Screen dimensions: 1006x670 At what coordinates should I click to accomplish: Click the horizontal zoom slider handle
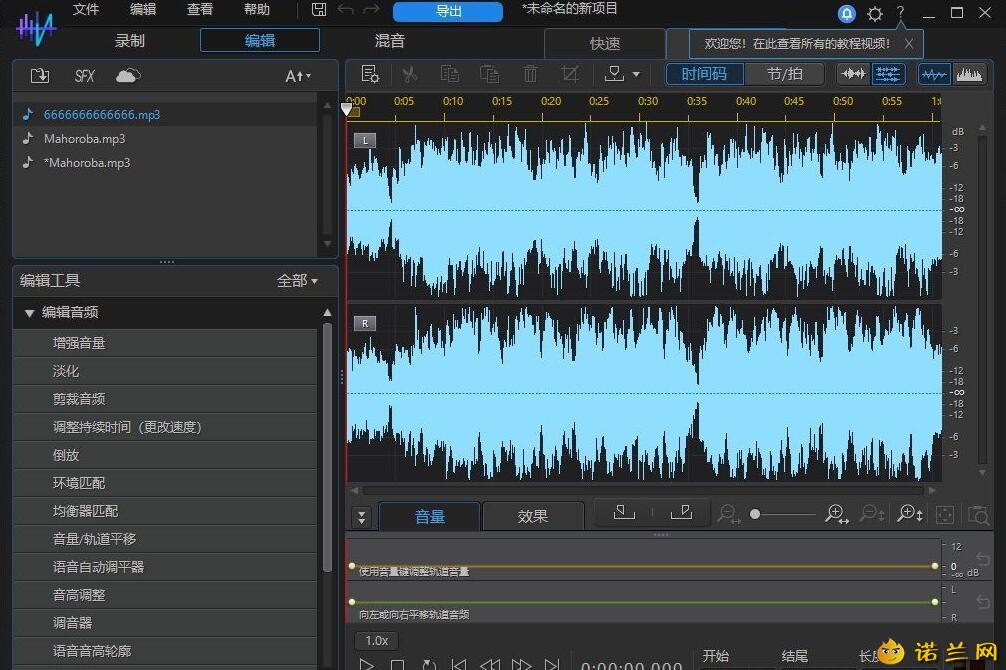[755, 514]
